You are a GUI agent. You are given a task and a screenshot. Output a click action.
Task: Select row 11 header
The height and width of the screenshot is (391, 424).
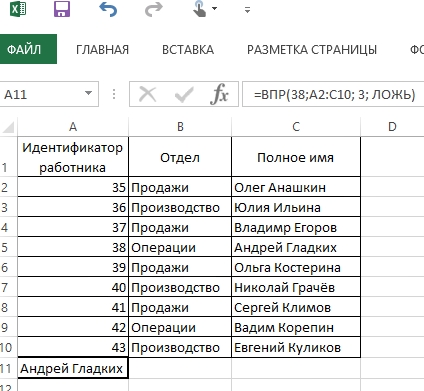[8, 368]
